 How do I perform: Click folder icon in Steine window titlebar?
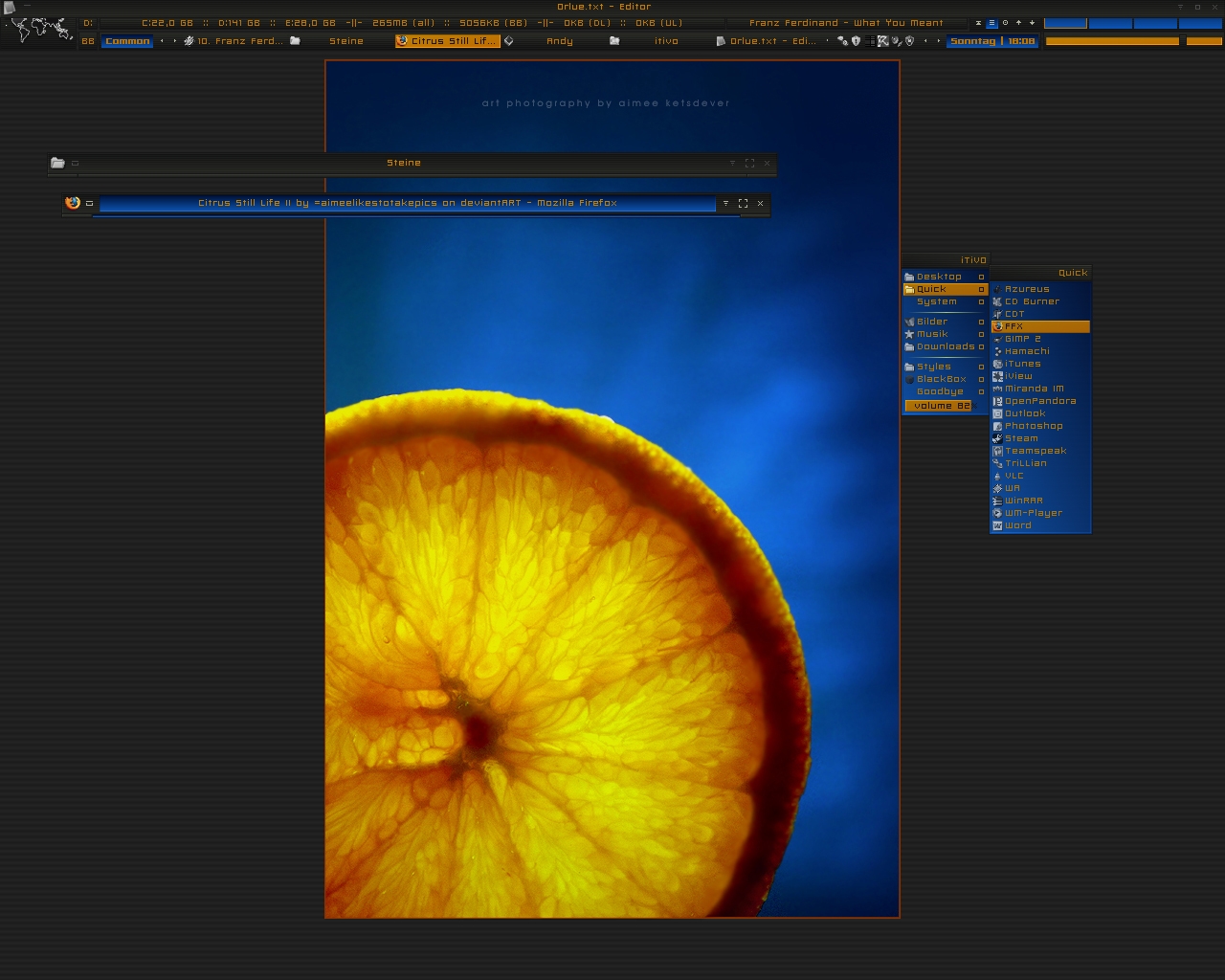click(x=57, y=163)
